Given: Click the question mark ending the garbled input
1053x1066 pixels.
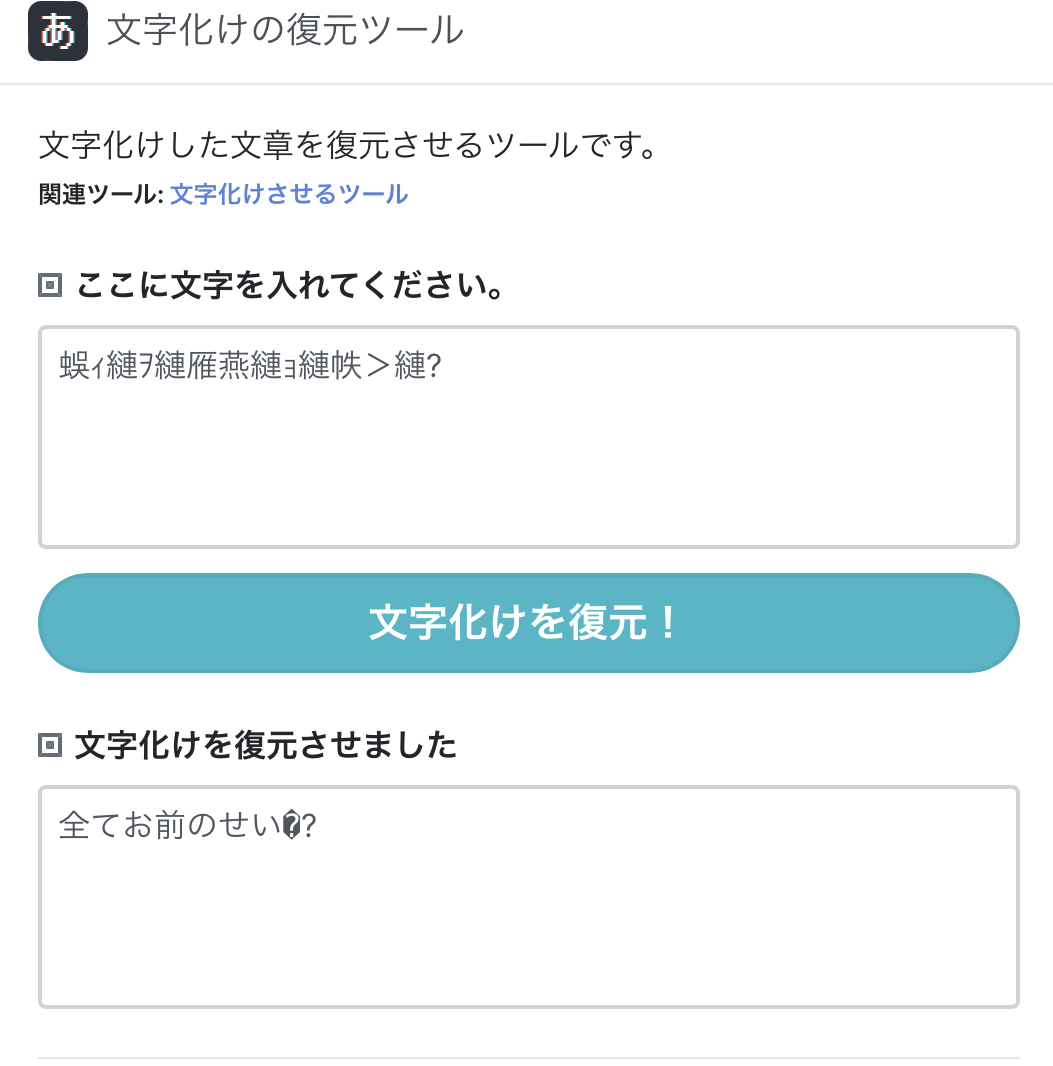Looking at the screenshot, I should 434,366.
